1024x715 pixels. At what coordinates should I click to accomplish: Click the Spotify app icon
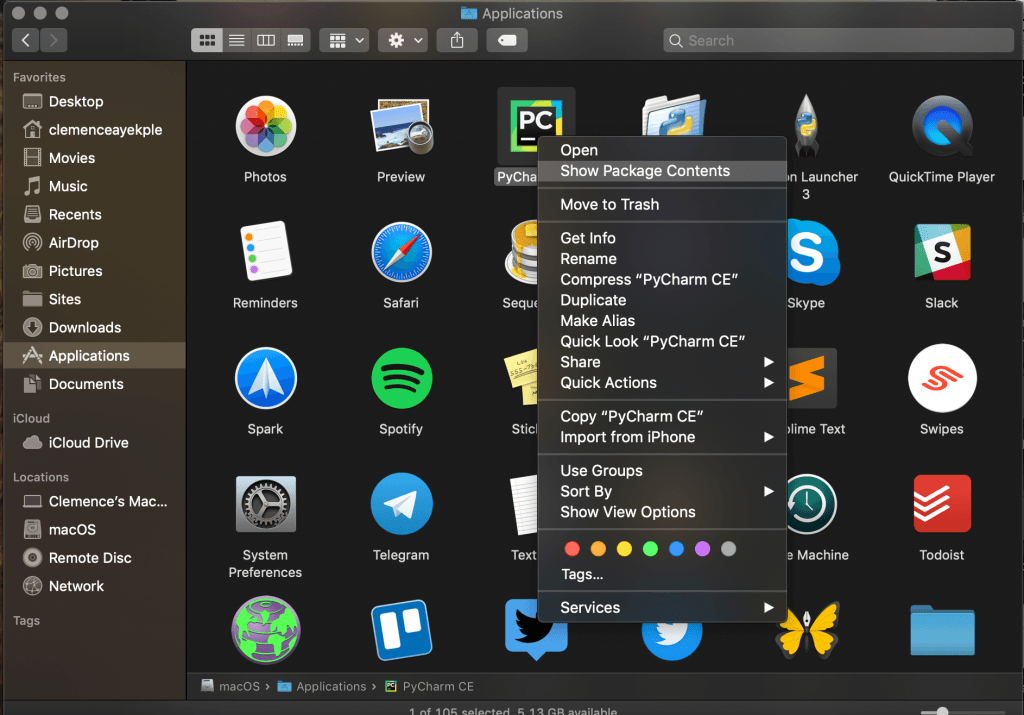pos(401,379)
